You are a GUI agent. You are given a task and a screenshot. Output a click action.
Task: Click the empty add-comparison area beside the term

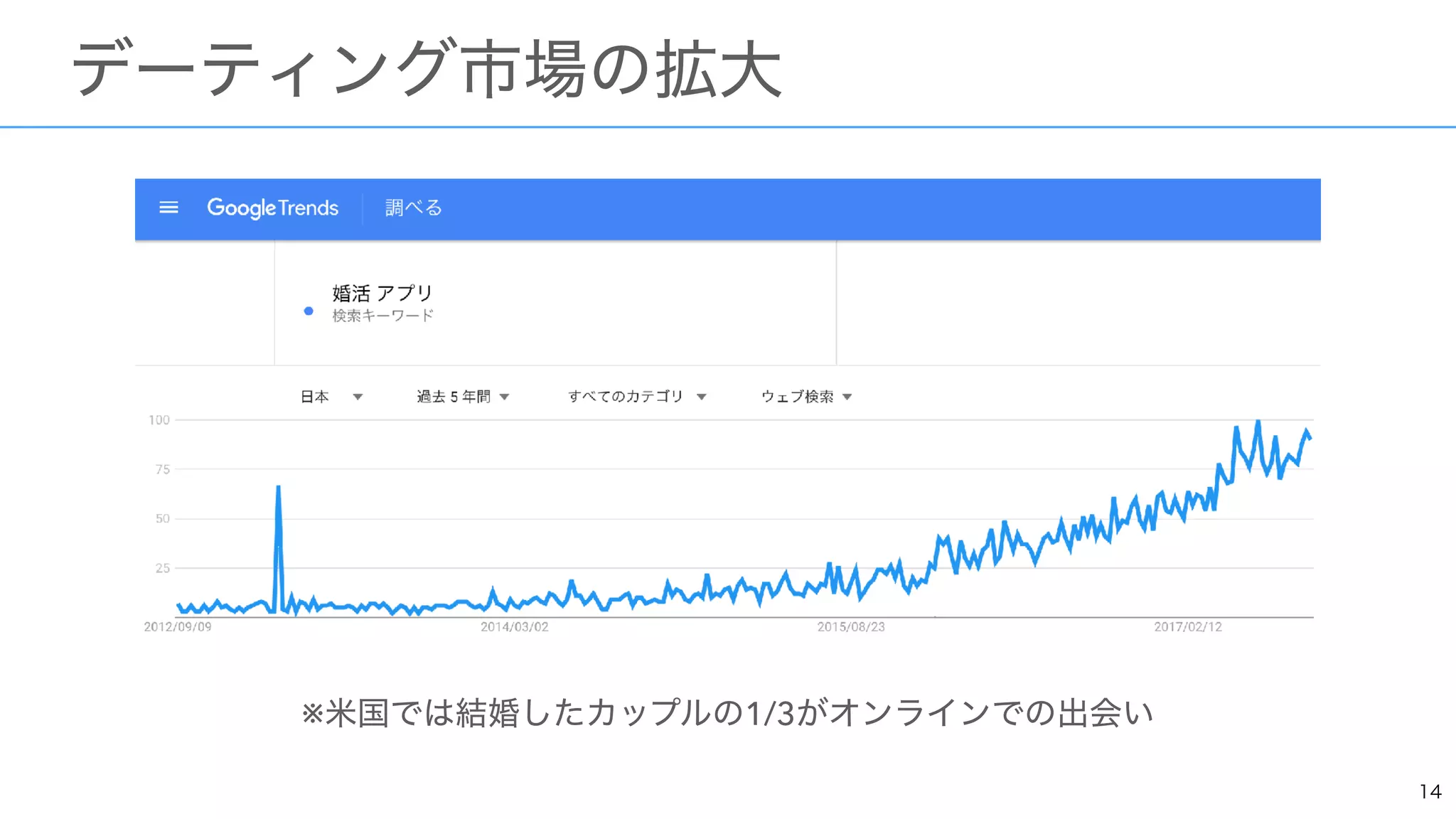1078,303
